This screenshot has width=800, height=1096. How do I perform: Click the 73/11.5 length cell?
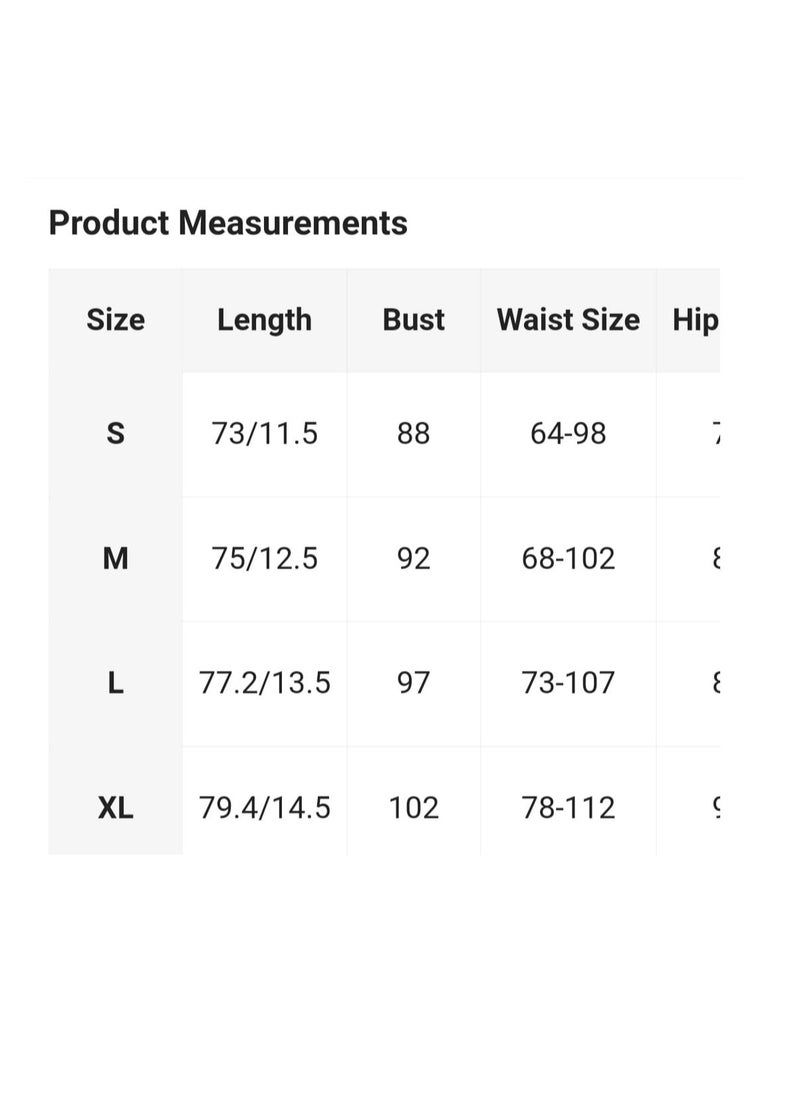[x=264, y=433]
